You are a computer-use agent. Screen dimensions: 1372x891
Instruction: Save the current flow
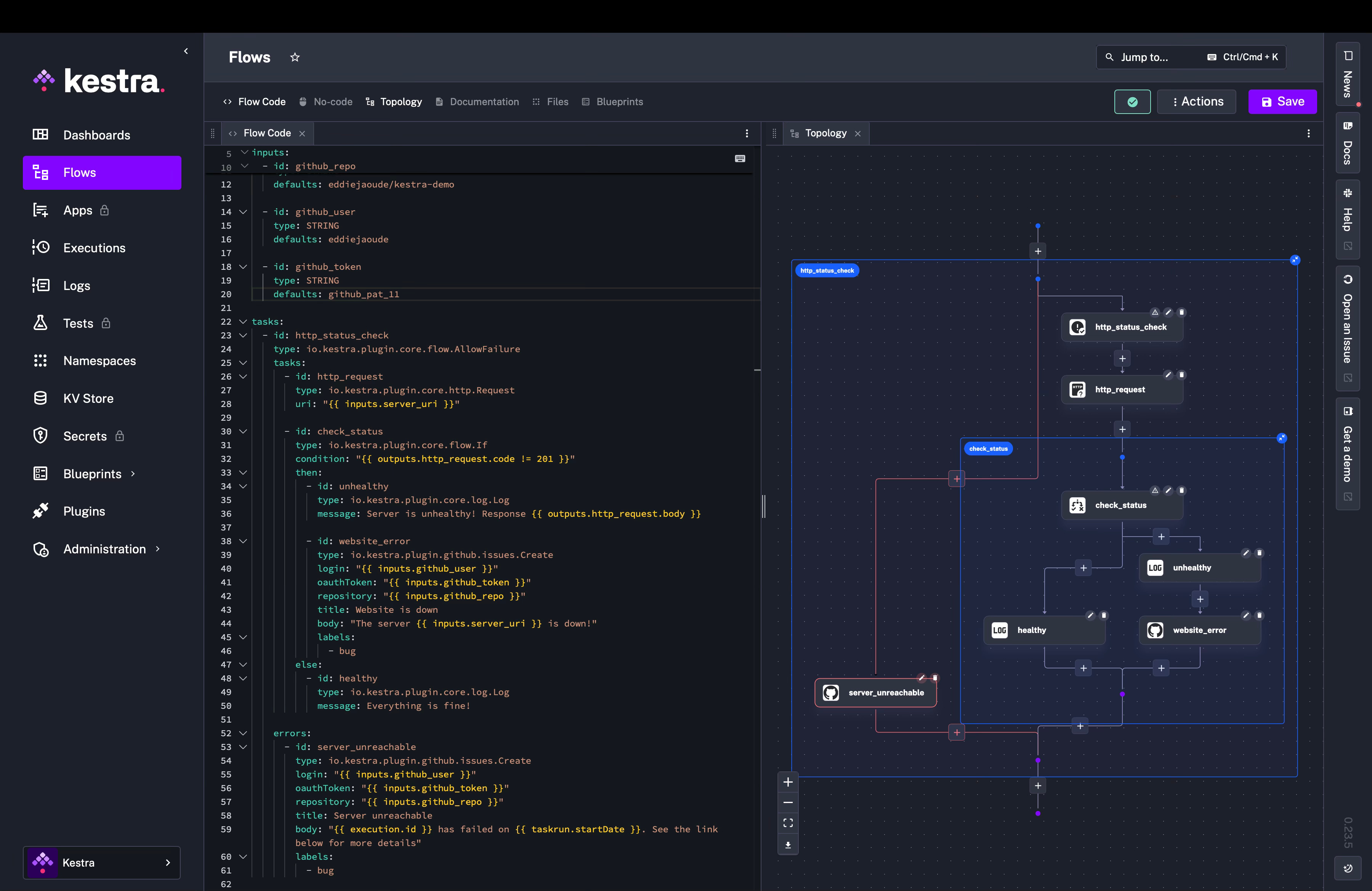point(1282,102)
